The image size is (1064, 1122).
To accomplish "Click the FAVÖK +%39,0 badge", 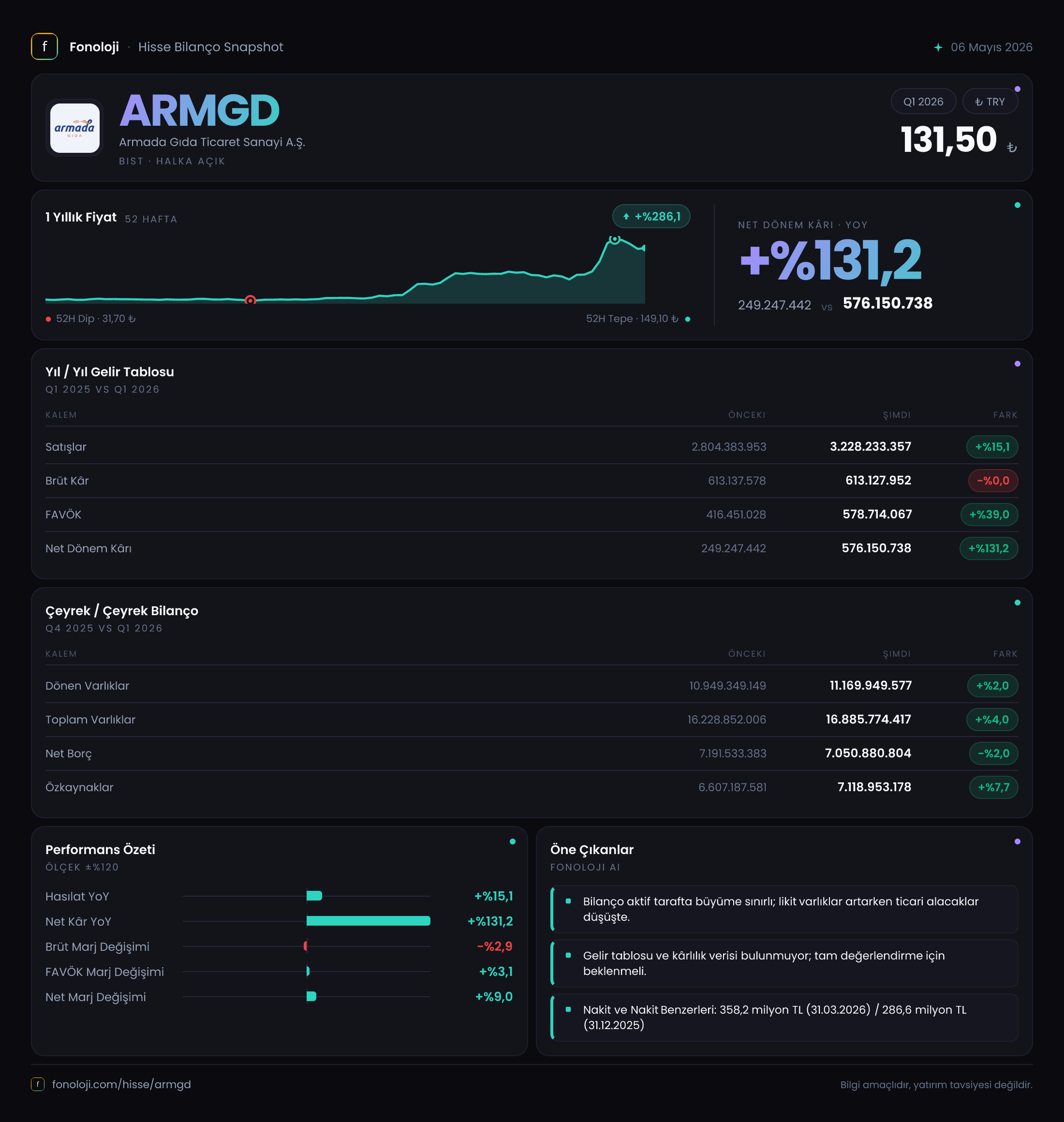I will pos(989,515).
